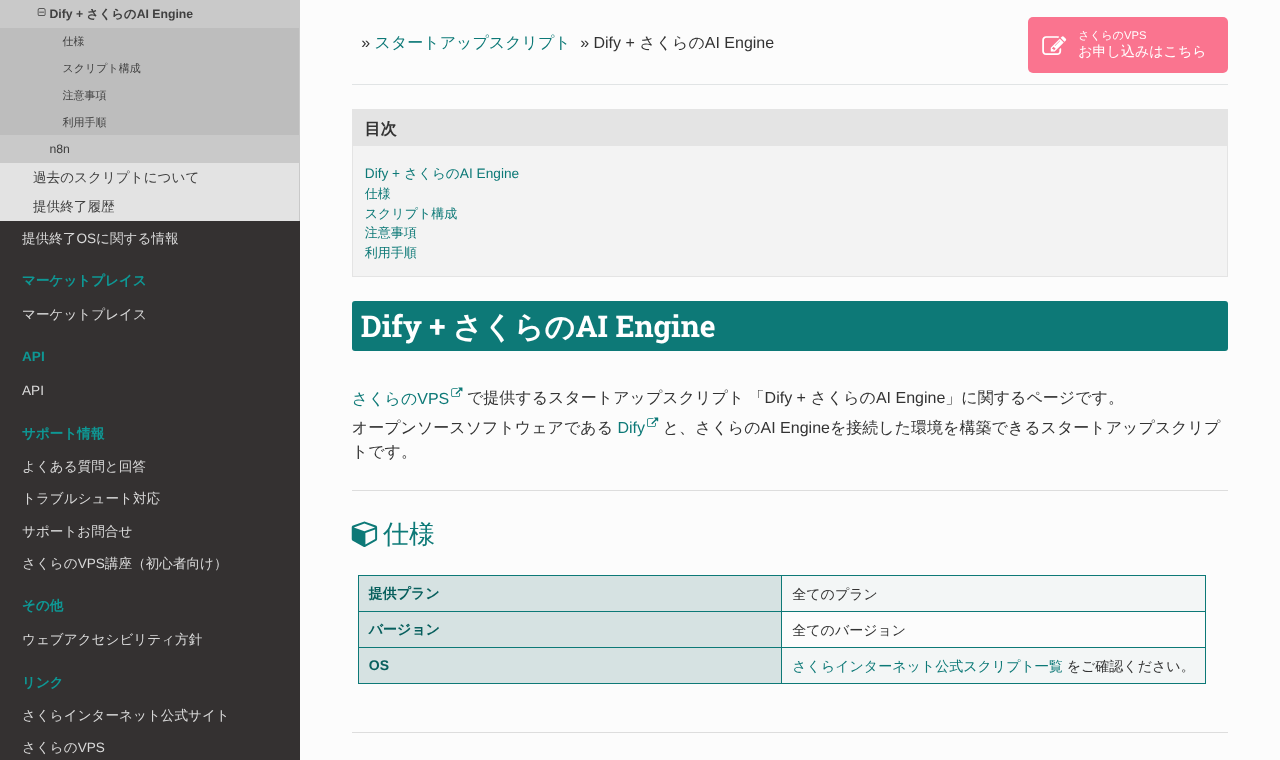Click the pencil icon on the apply button
The width and height of the screenshot is (1280, 760).
click(1054, 45)
